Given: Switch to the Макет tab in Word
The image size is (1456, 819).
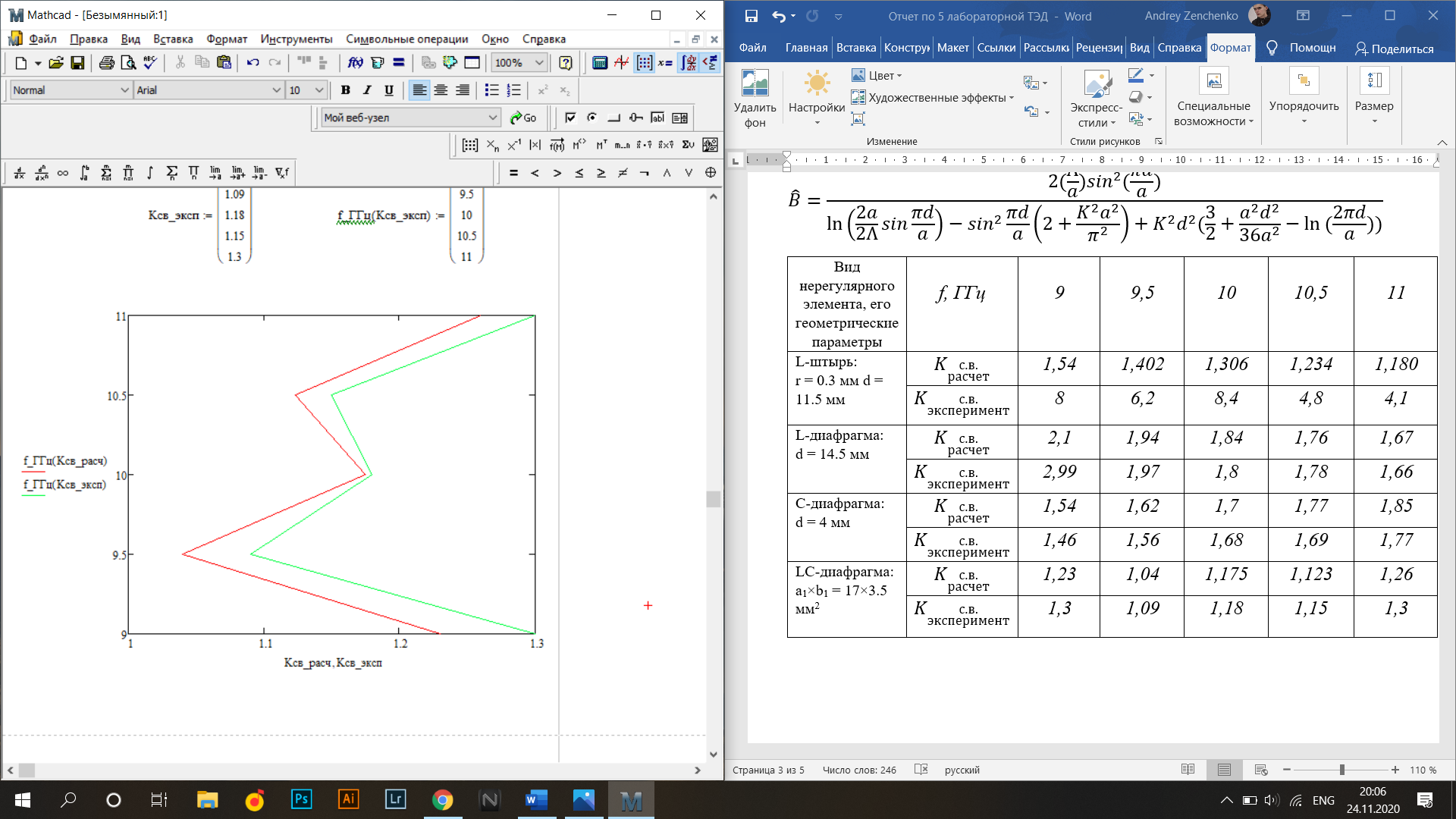Looking at the screenshot, I should tap(952, 48).
